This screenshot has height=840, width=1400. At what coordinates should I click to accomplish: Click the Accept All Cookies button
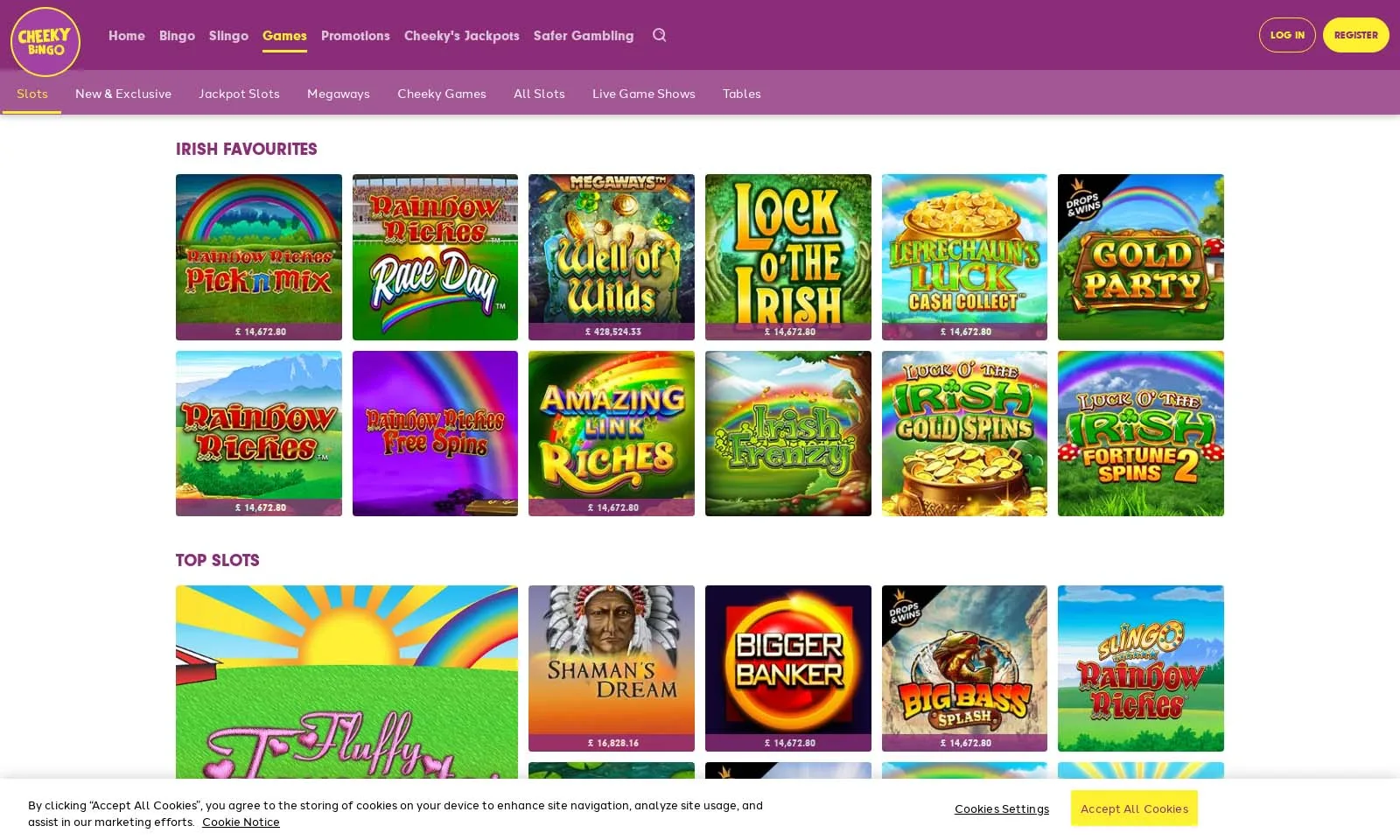(1134, 808)
